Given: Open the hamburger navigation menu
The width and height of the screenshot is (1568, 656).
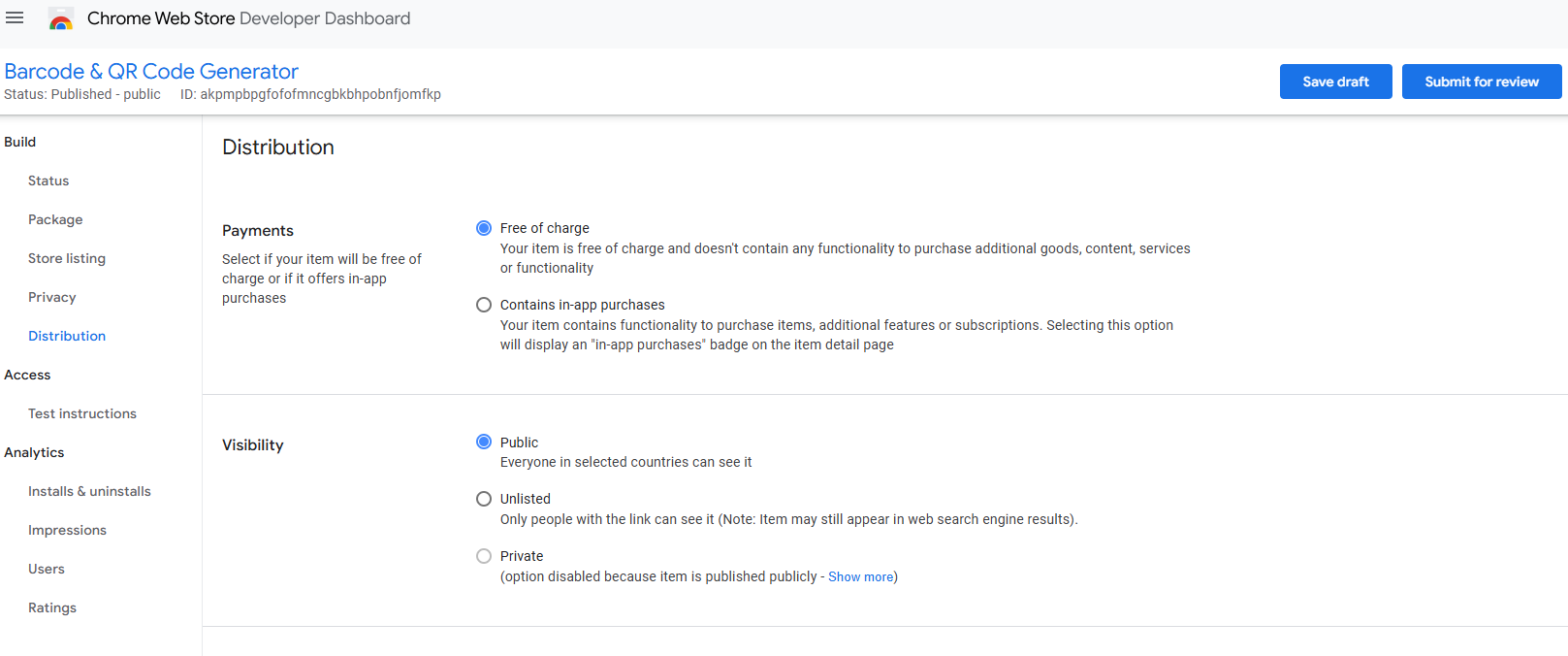Looking at the screenshot, I should point(15,18).
